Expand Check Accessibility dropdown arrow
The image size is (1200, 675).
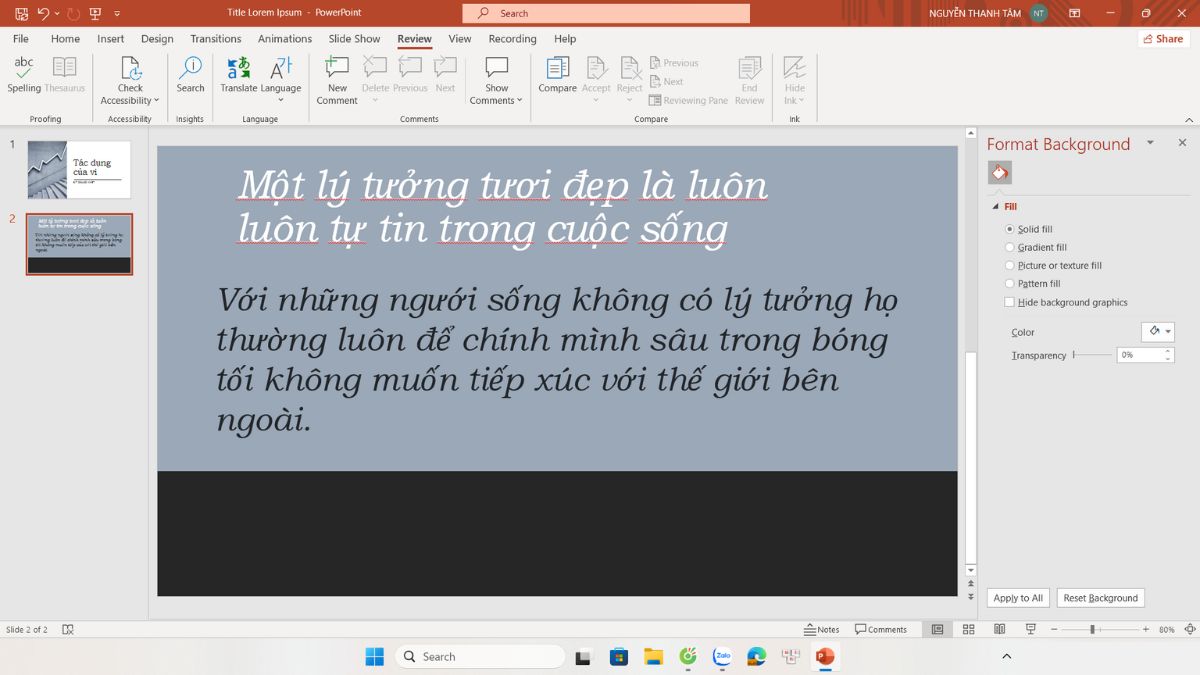pos(156,101)
